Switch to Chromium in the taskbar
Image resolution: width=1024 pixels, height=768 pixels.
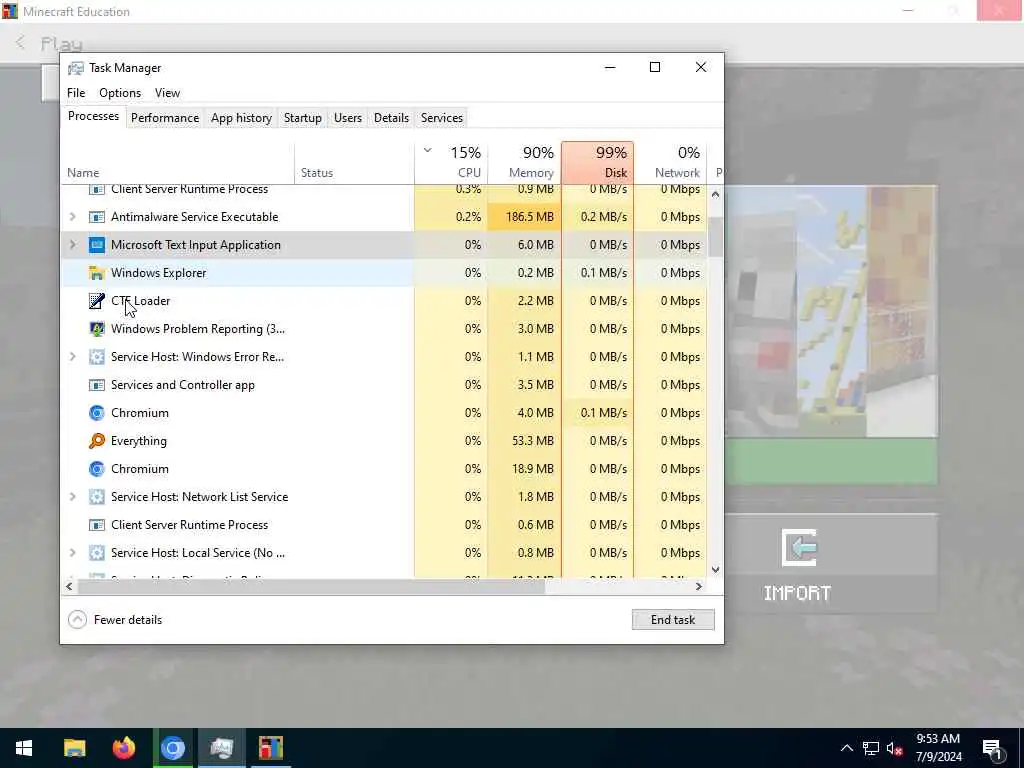[x=173, y=748]
